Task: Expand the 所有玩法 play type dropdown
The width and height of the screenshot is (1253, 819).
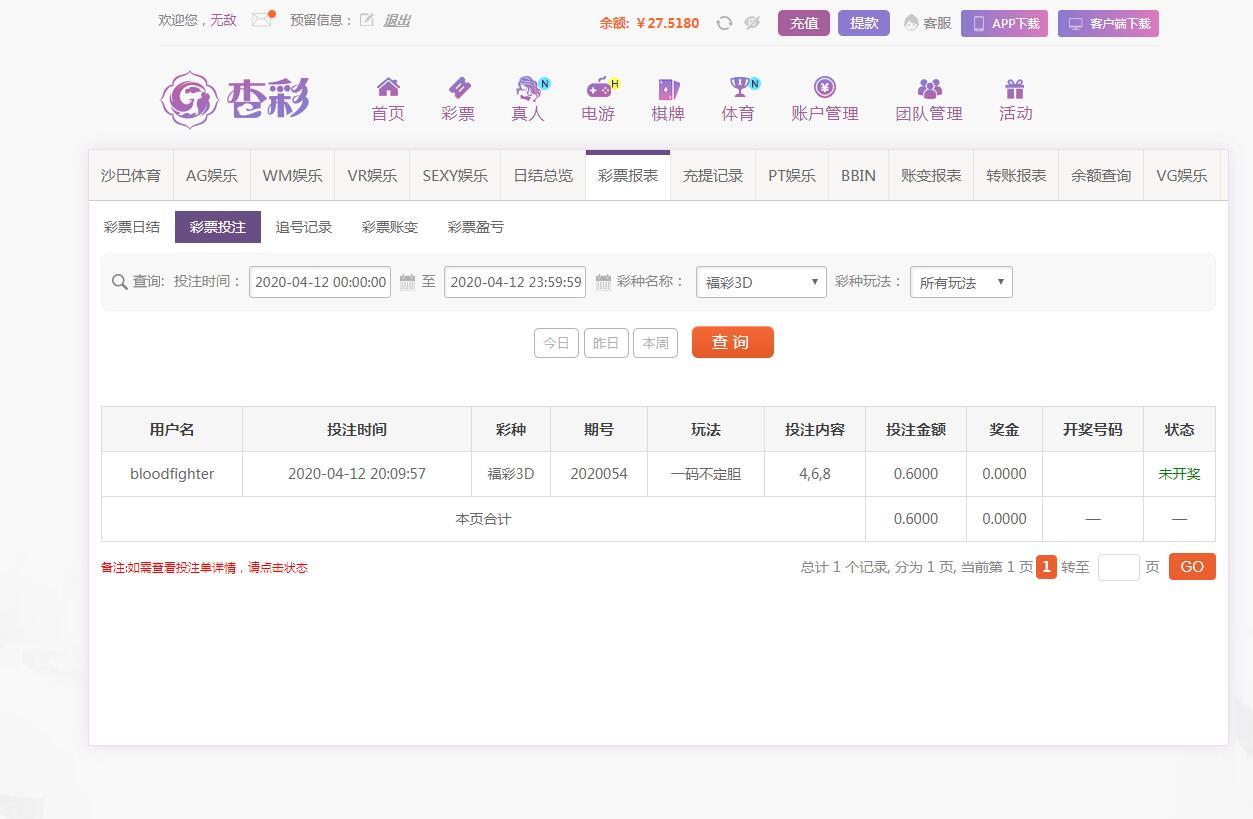Action: tap(961, 282)
